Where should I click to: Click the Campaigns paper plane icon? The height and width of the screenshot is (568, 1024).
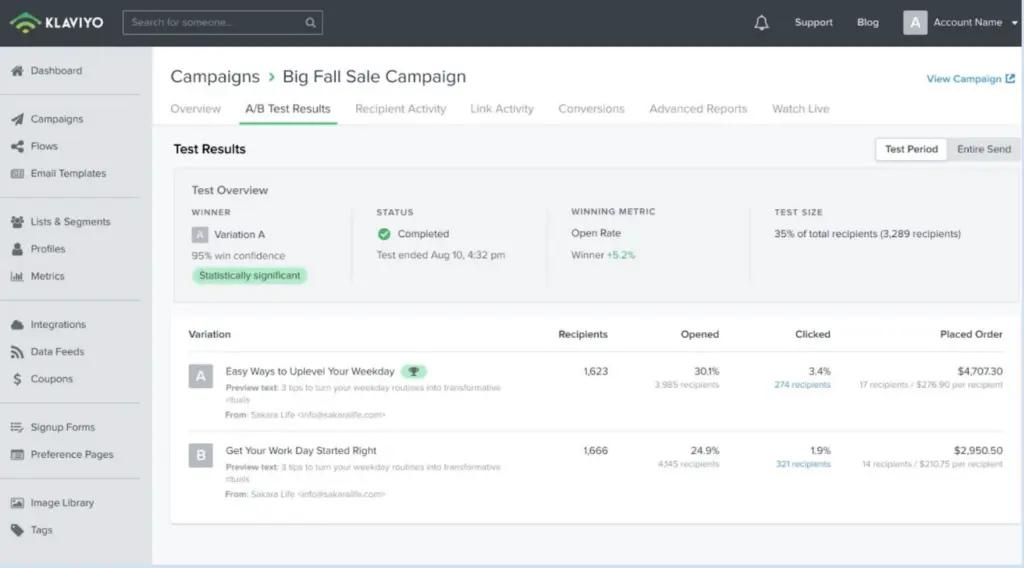(17, 119)
